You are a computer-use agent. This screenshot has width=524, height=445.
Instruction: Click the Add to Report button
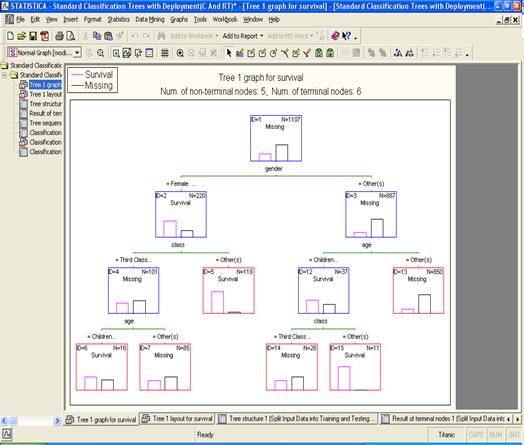(x=240, y=36)
